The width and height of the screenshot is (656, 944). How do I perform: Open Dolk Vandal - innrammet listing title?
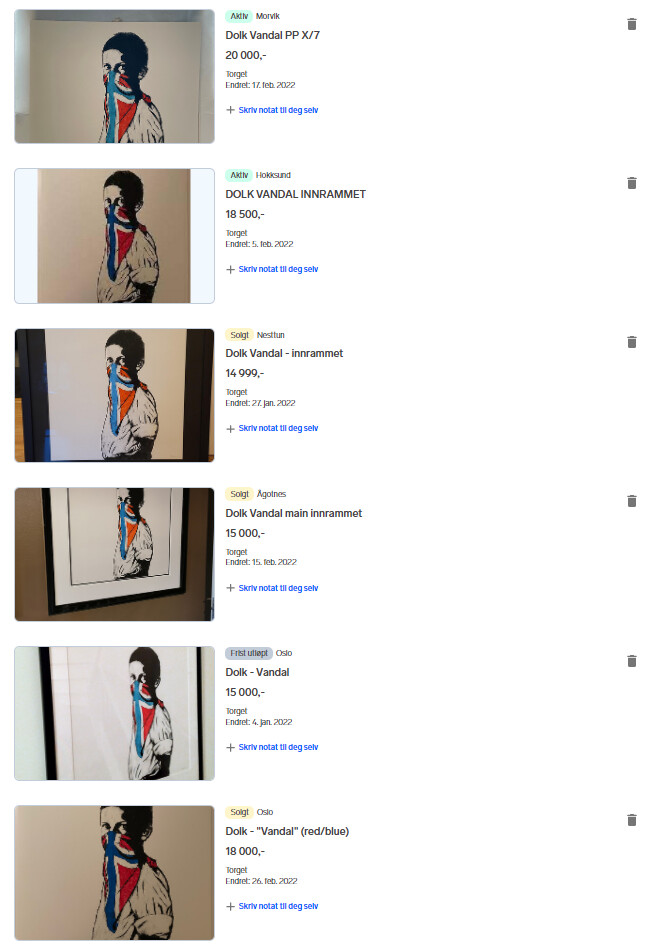click(x=284, y=353)
